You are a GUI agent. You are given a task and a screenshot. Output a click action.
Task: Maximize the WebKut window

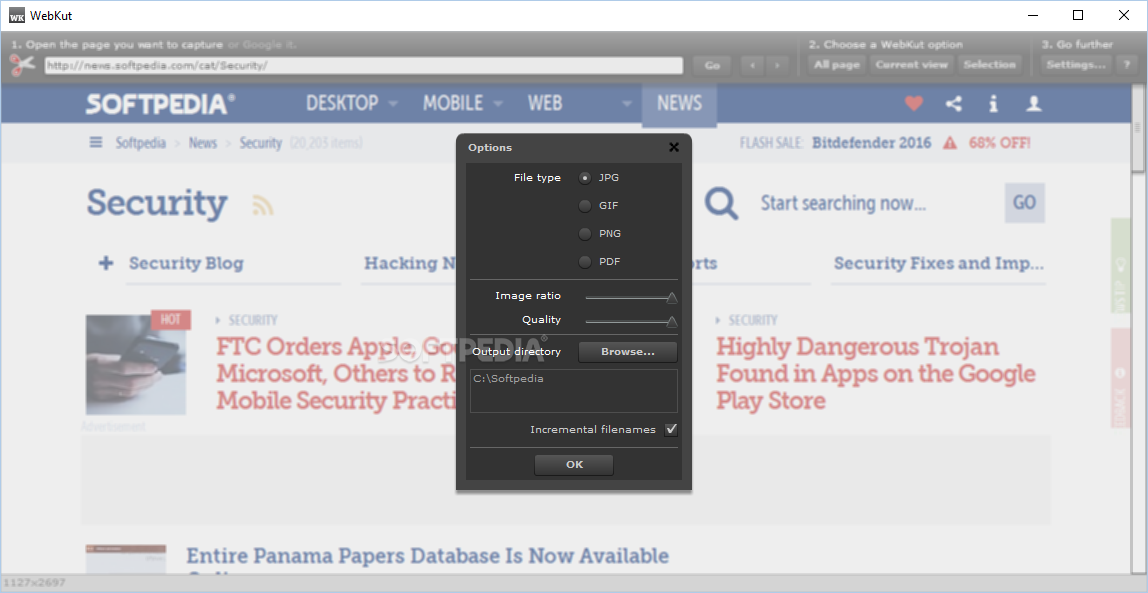(x=1078, y=15)
